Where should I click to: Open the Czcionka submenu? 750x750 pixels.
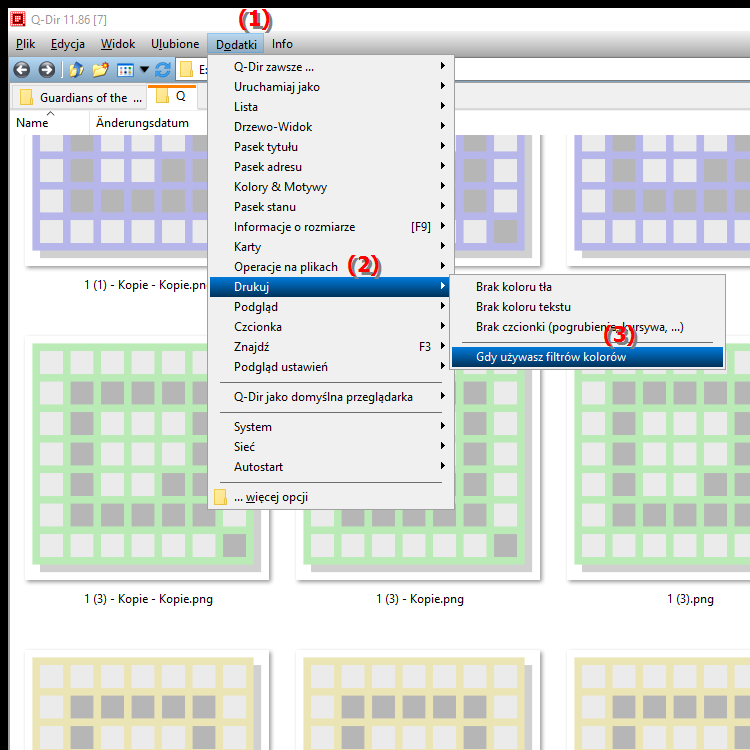click(331, 327)
